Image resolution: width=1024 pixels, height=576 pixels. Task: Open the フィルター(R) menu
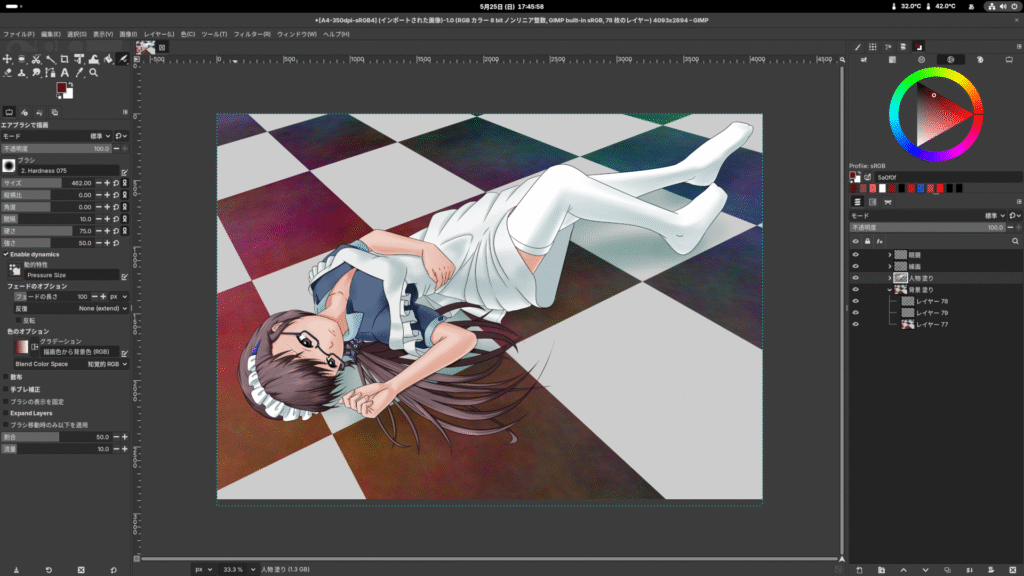pos(252,34)
